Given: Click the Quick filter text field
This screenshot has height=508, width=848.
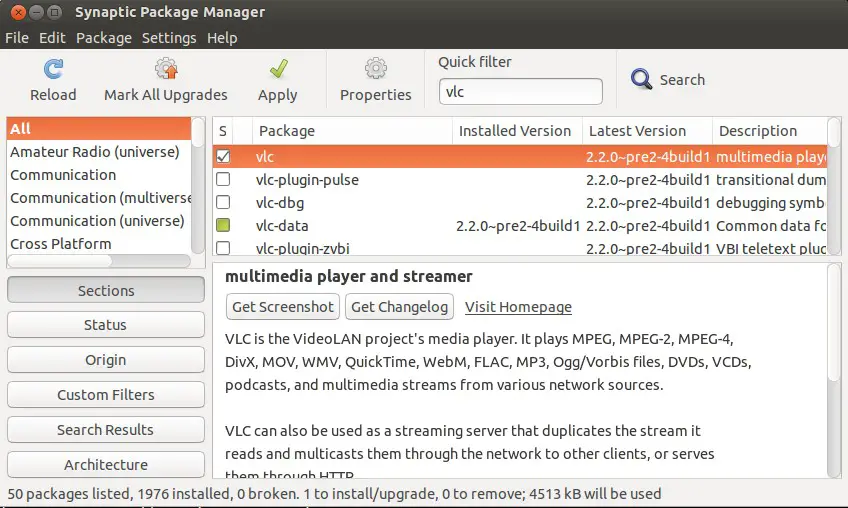Looking at the screenshot, I should click(521, 91).
